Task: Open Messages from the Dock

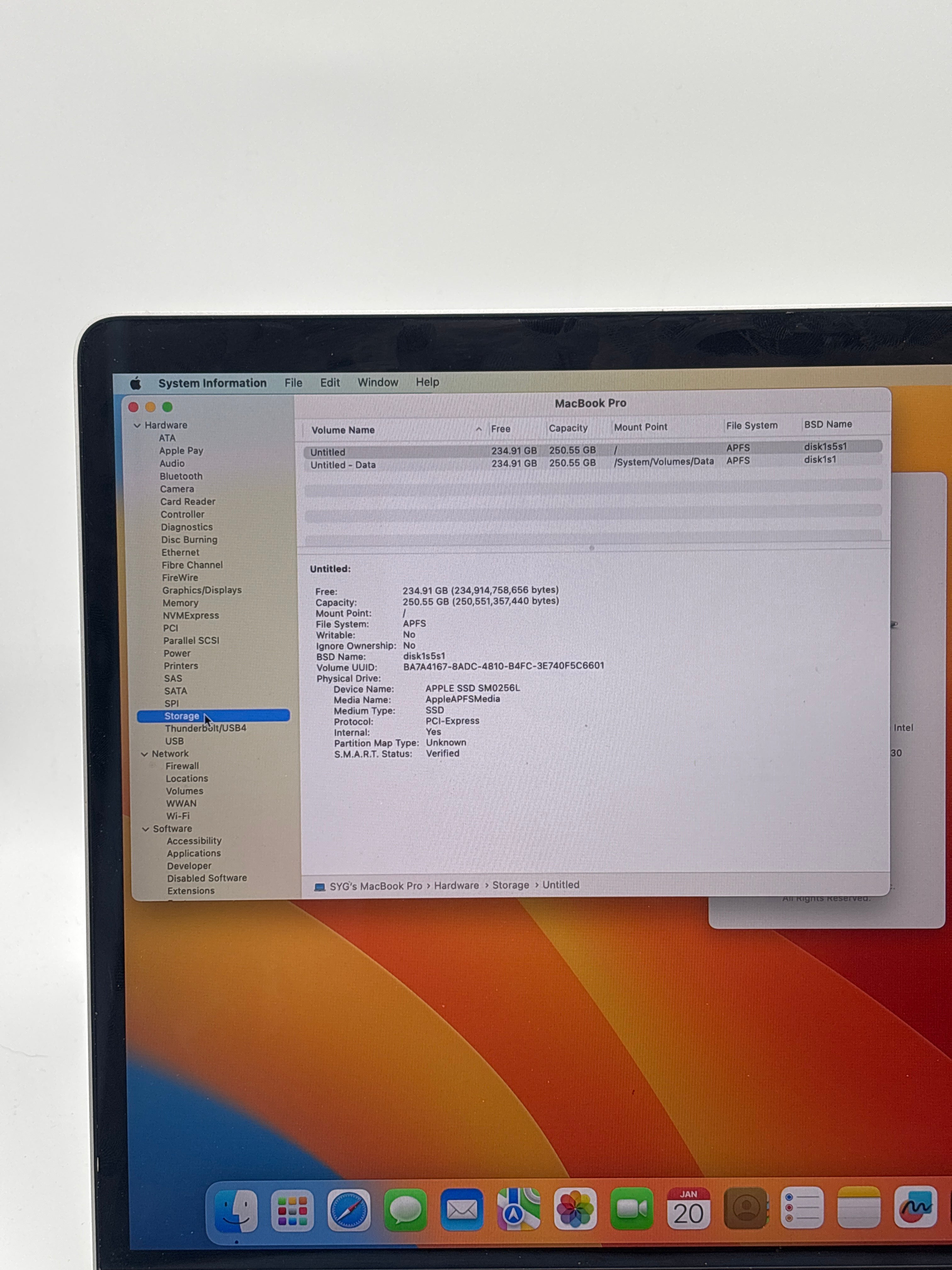Action: (x=405, y=1210)
